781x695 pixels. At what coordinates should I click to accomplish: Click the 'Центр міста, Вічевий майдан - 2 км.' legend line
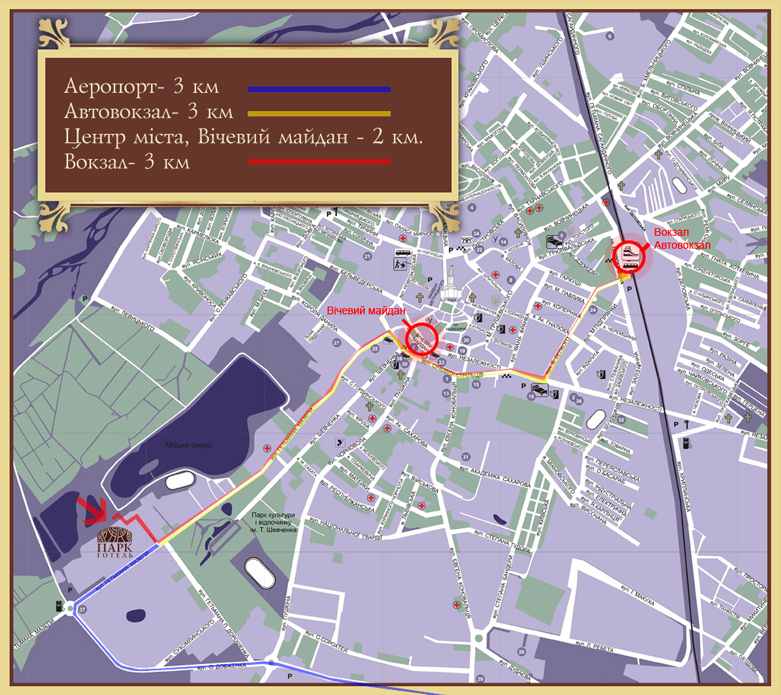pyautogui.click(x=244, y=137)
